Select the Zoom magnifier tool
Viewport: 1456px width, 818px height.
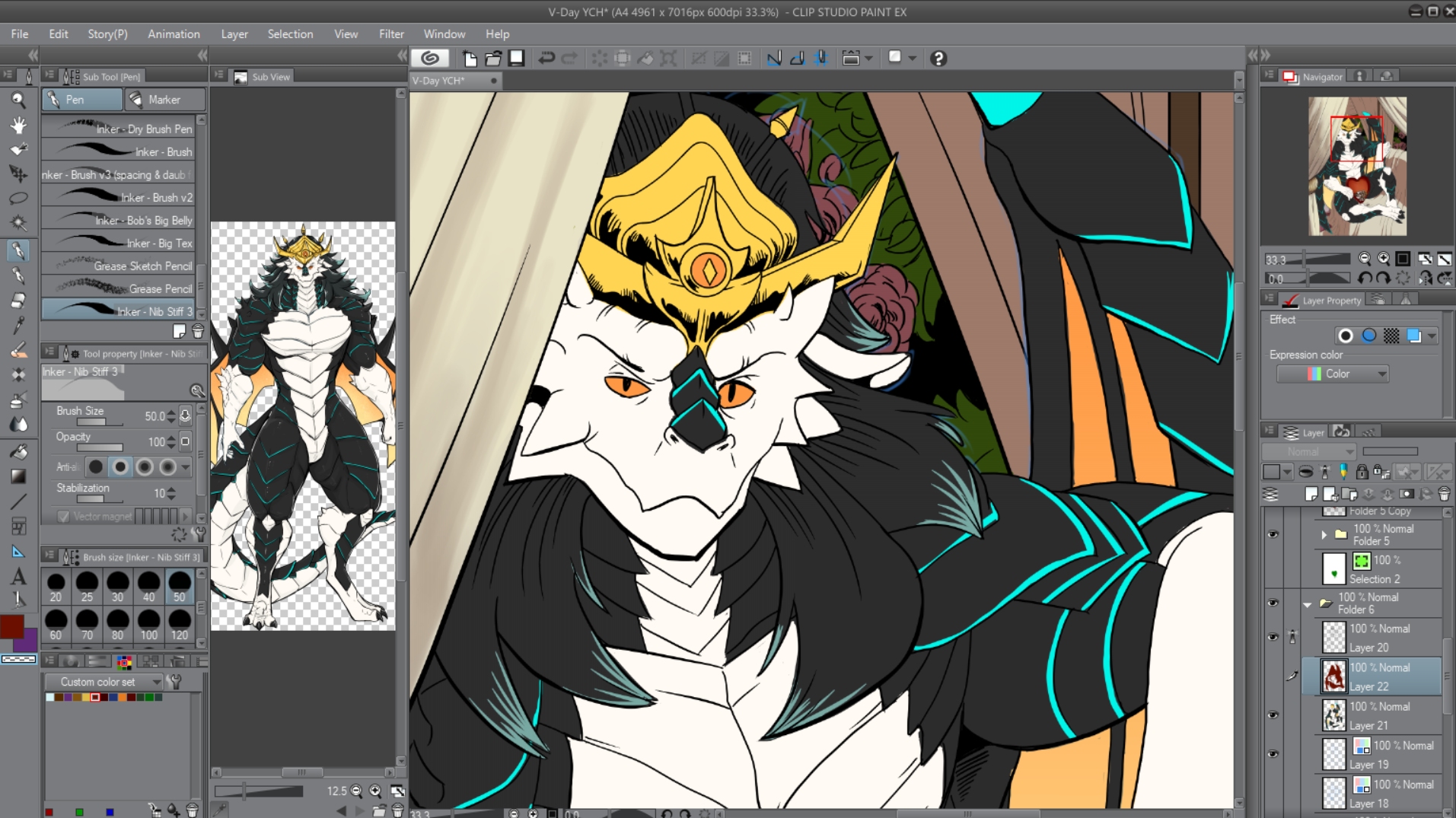coord(18,100)
